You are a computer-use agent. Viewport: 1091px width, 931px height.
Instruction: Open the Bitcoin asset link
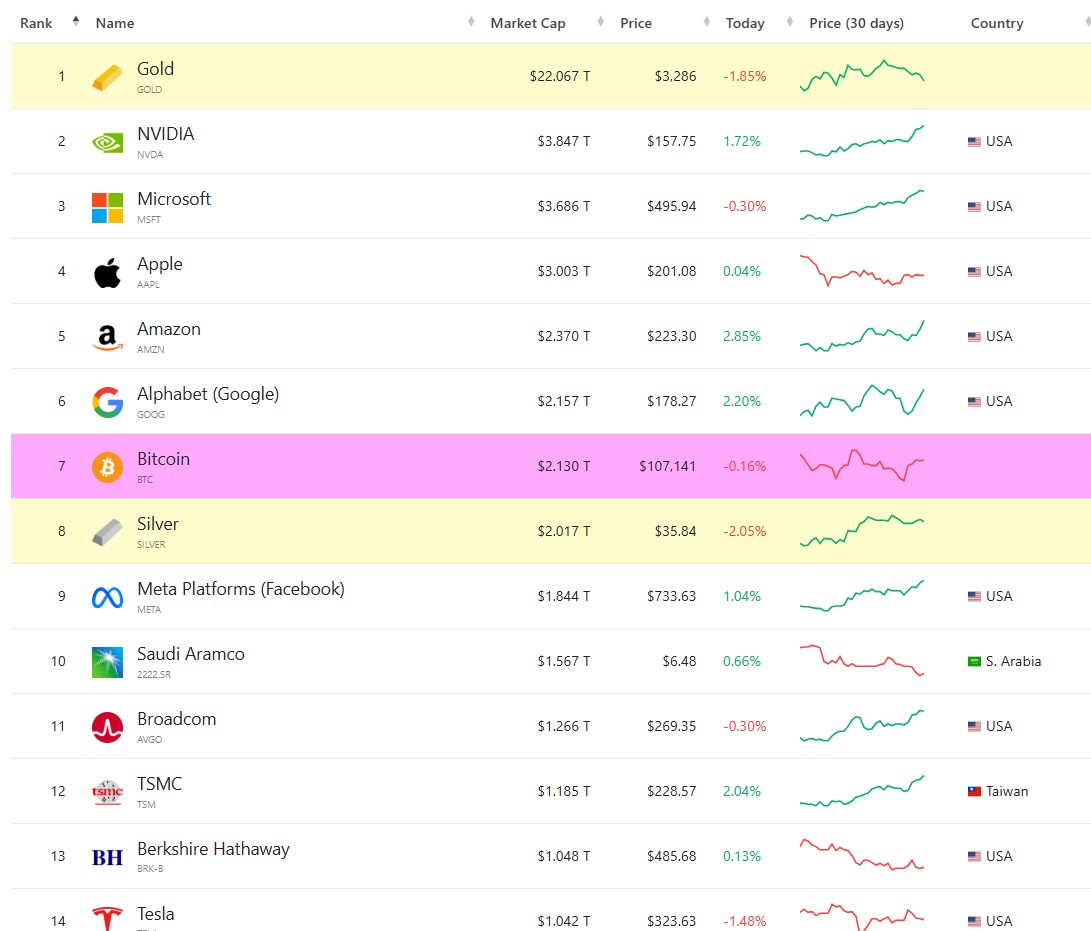(164, 459)
